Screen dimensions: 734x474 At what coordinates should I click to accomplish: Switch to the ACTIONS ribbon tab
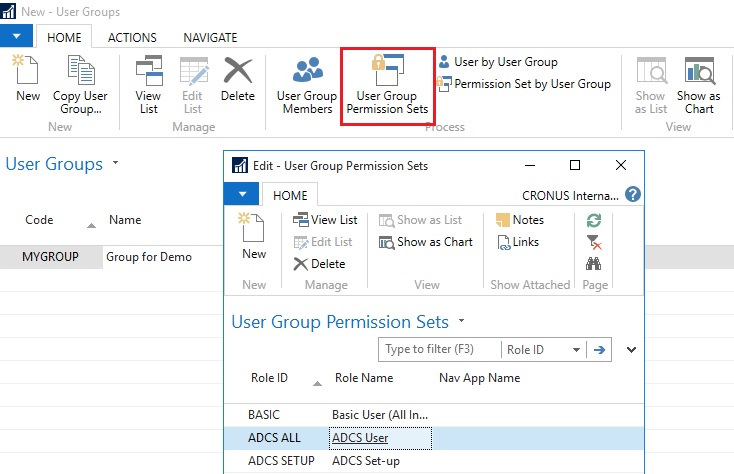coord(132,38)
